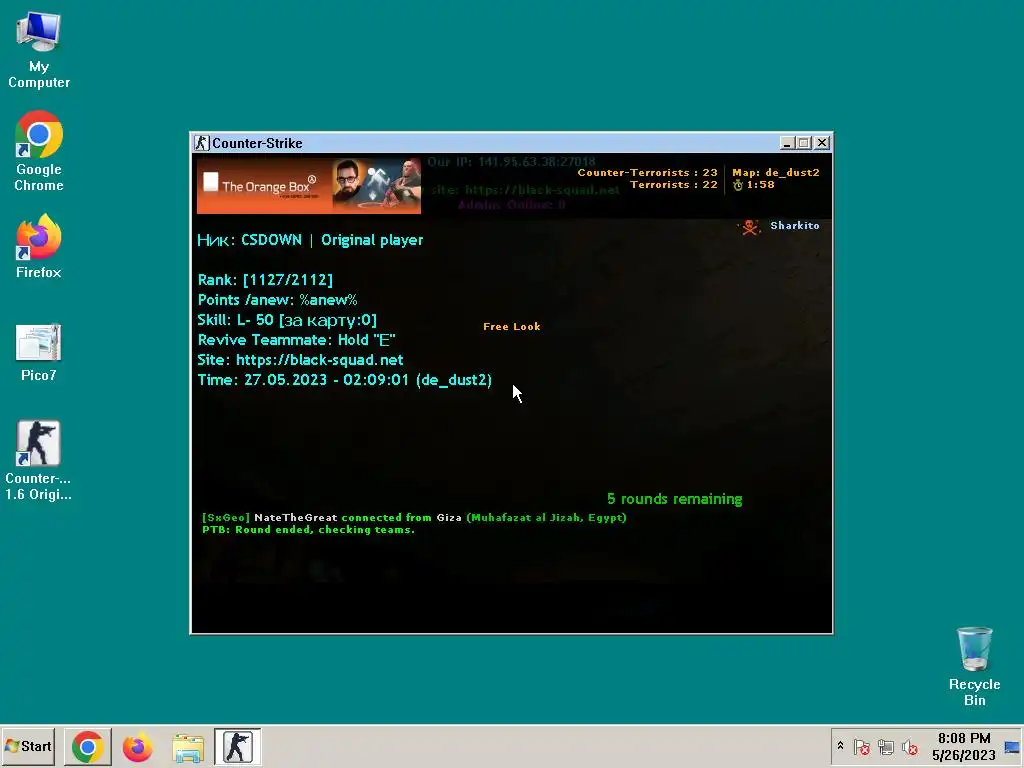1024x768 pixels.
Task: Select the Pico7 archive icon on desktop
Action: 39,353
